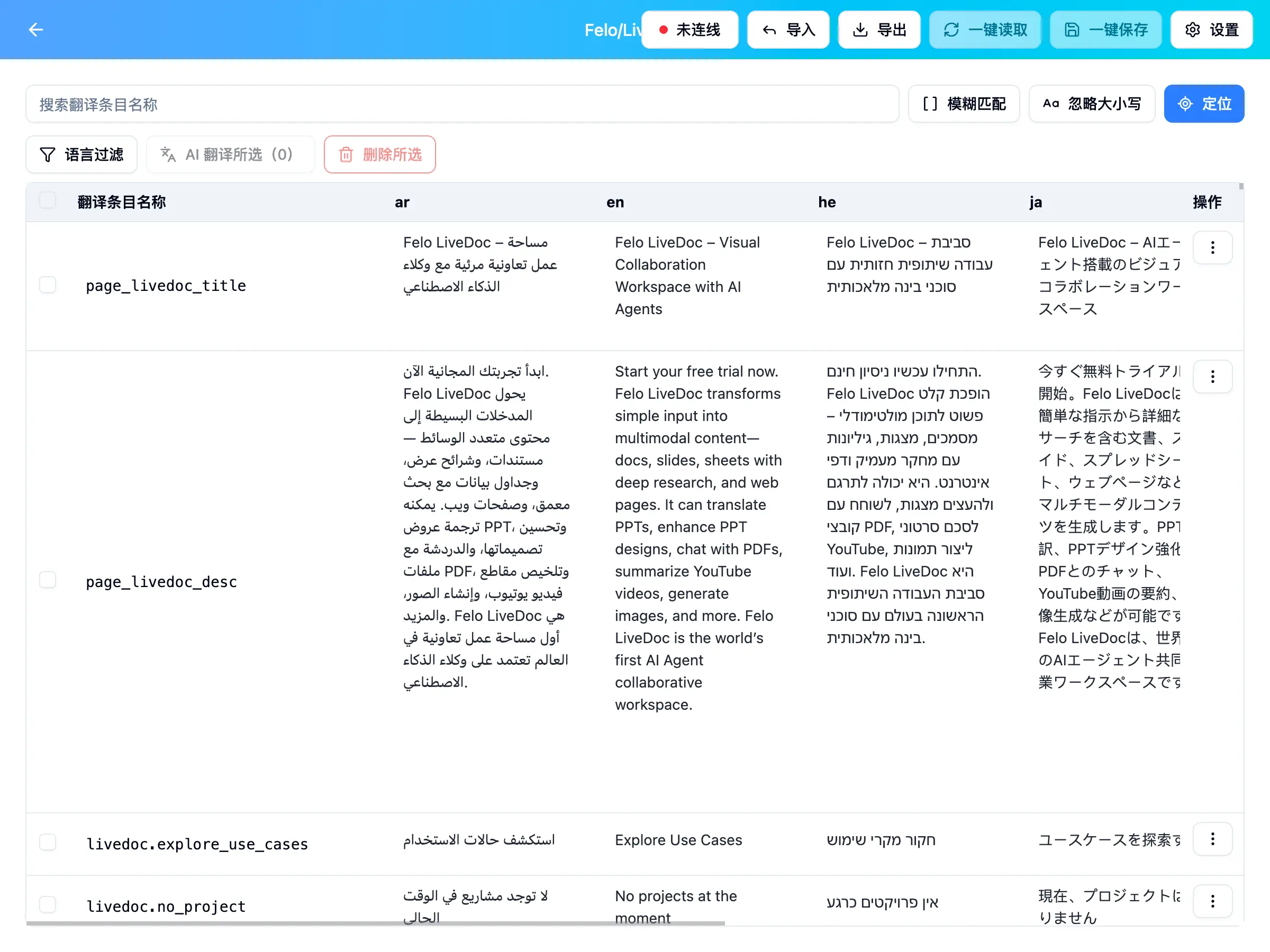
Task: Click the 翻译条目名称 column header
Action: (122, 202)
